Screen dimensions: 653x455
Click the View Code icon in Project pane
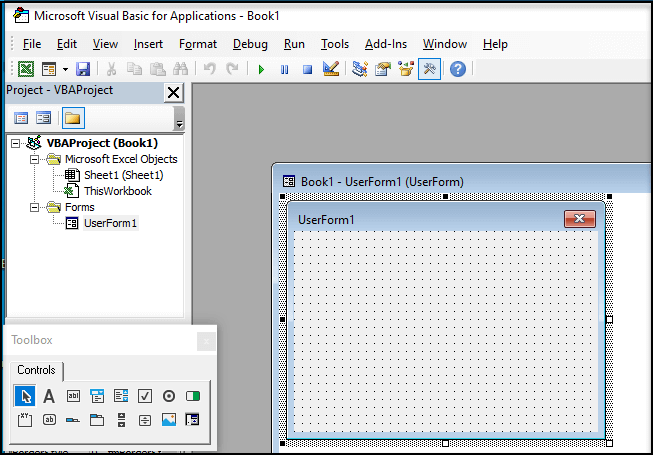coord(21,118)
